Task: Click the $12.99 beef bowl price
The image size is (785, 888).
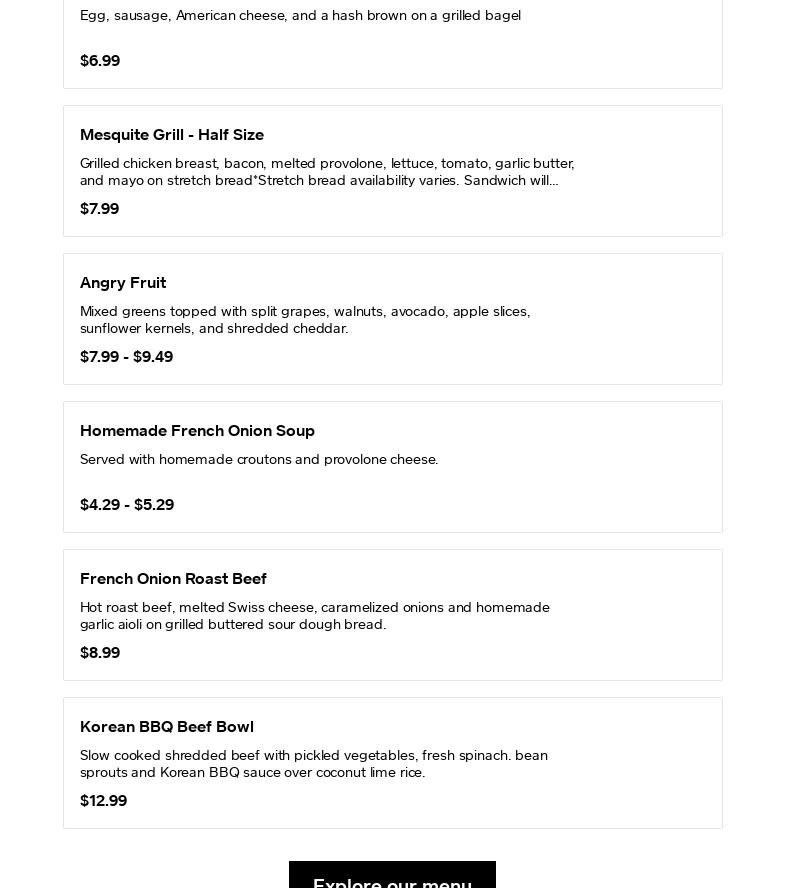Action: (x=103, y=801)
